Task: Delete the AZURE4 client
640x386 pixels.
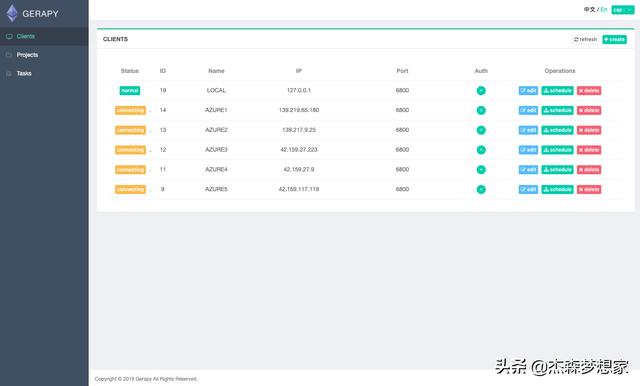Action: (589, 170)
